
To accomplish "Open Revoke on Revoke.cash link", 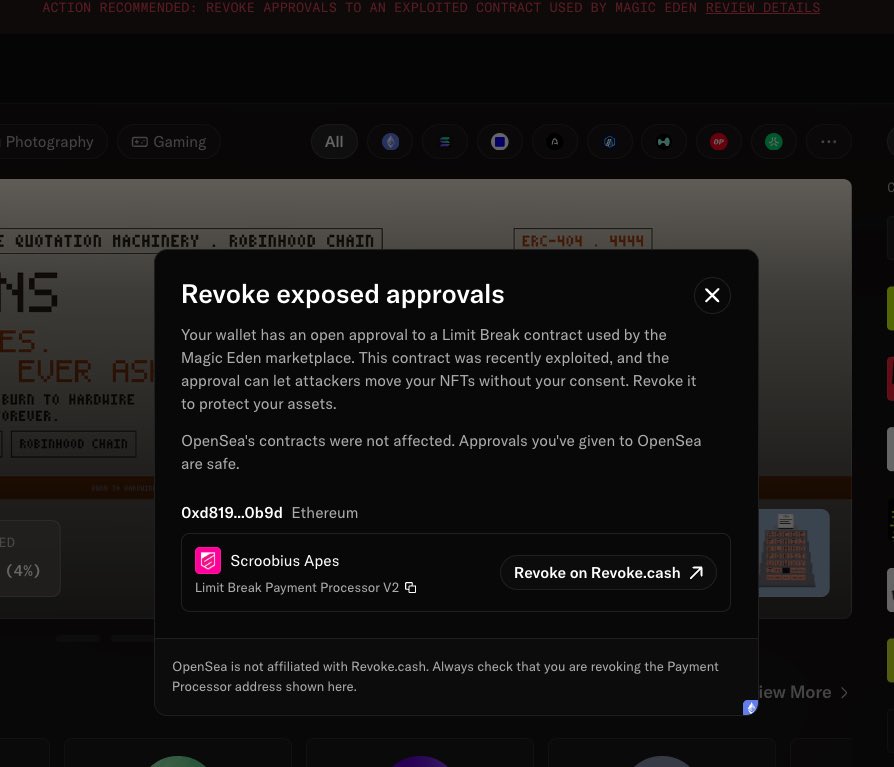I will [x=608, y=573].
